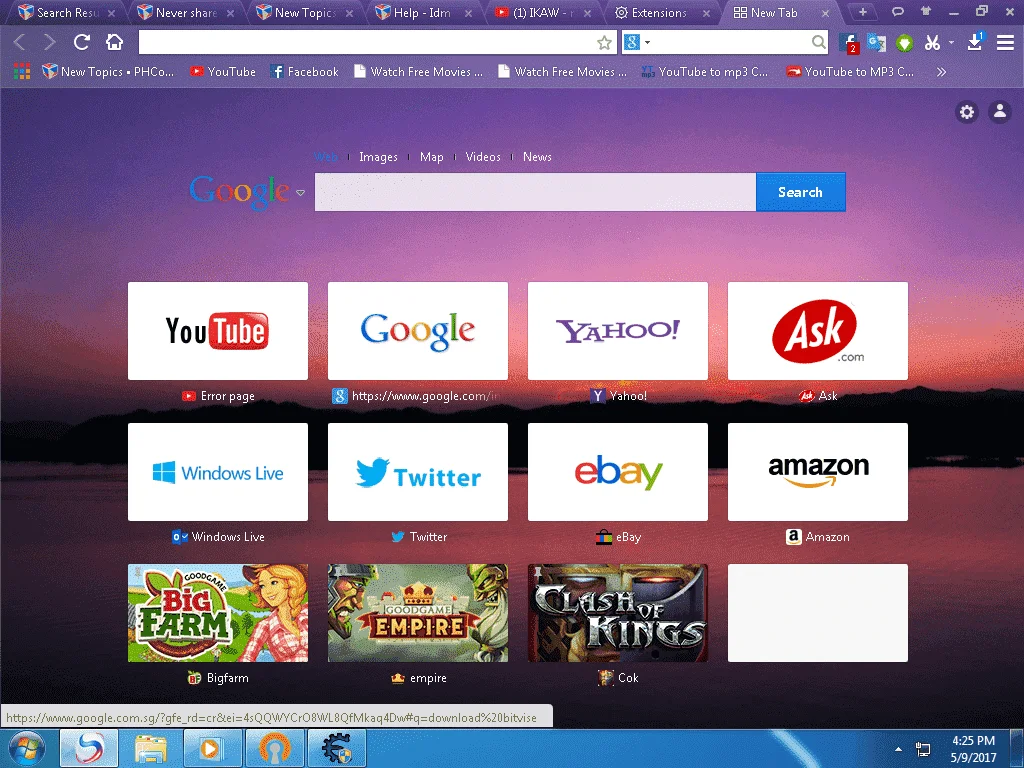Click the Google search input on page
Screen dimensions: 1024x768
(536, 192)
